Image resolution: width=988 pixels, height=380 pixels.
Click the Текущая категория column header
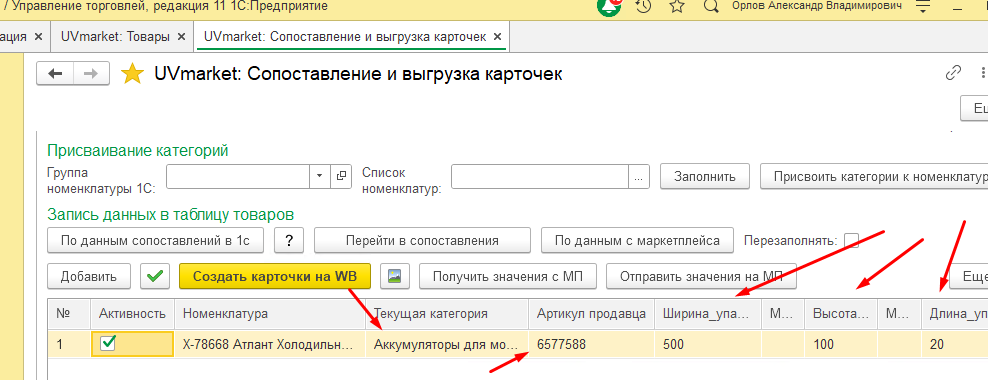447,313
